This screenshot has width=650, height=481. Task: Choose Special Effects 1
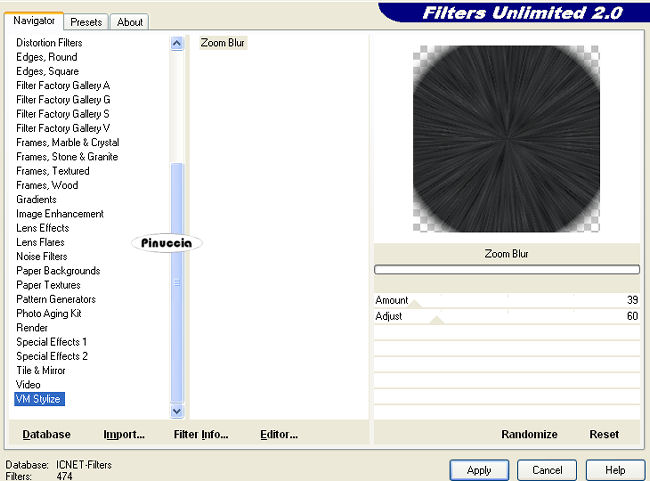coord(51,342)
